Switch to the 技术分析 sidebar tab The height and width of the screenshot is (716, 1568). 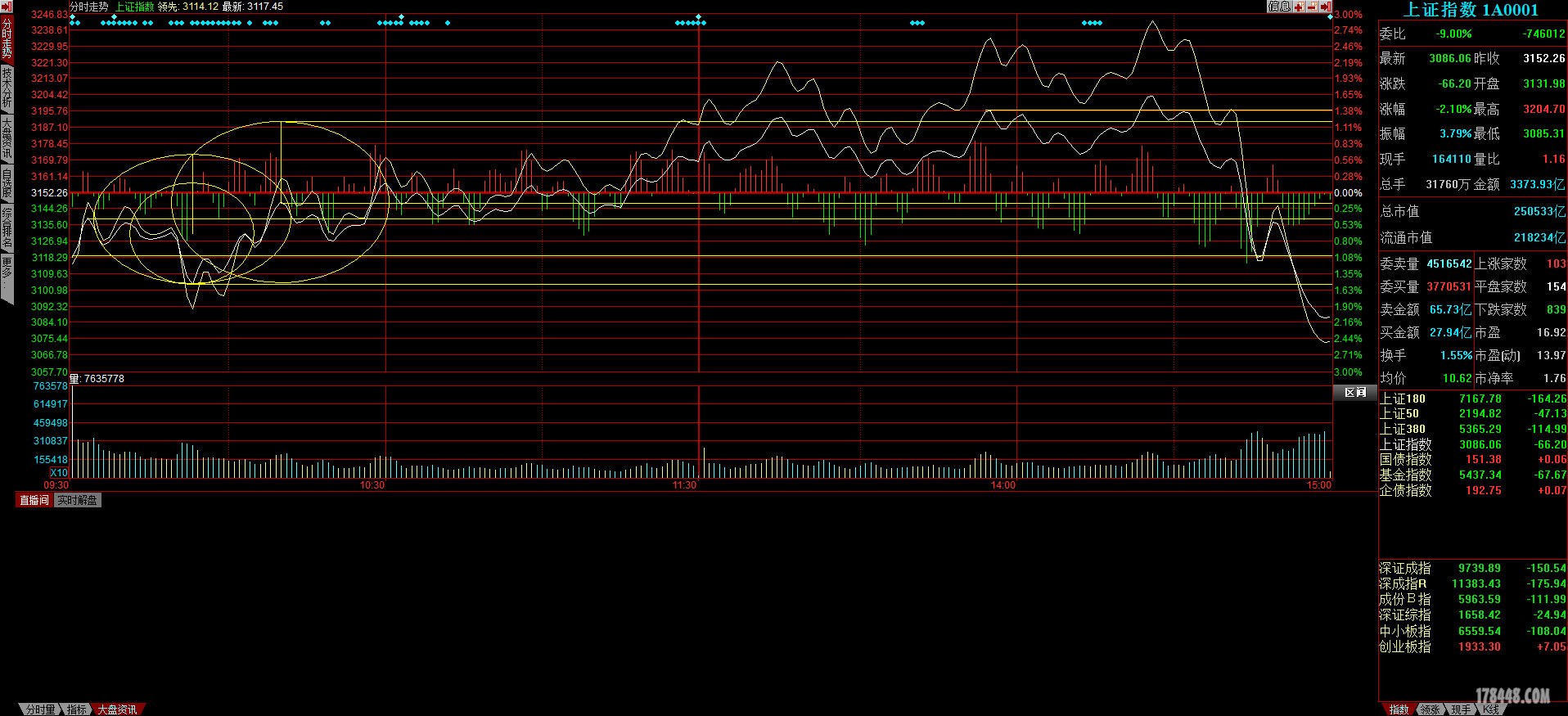7,88
